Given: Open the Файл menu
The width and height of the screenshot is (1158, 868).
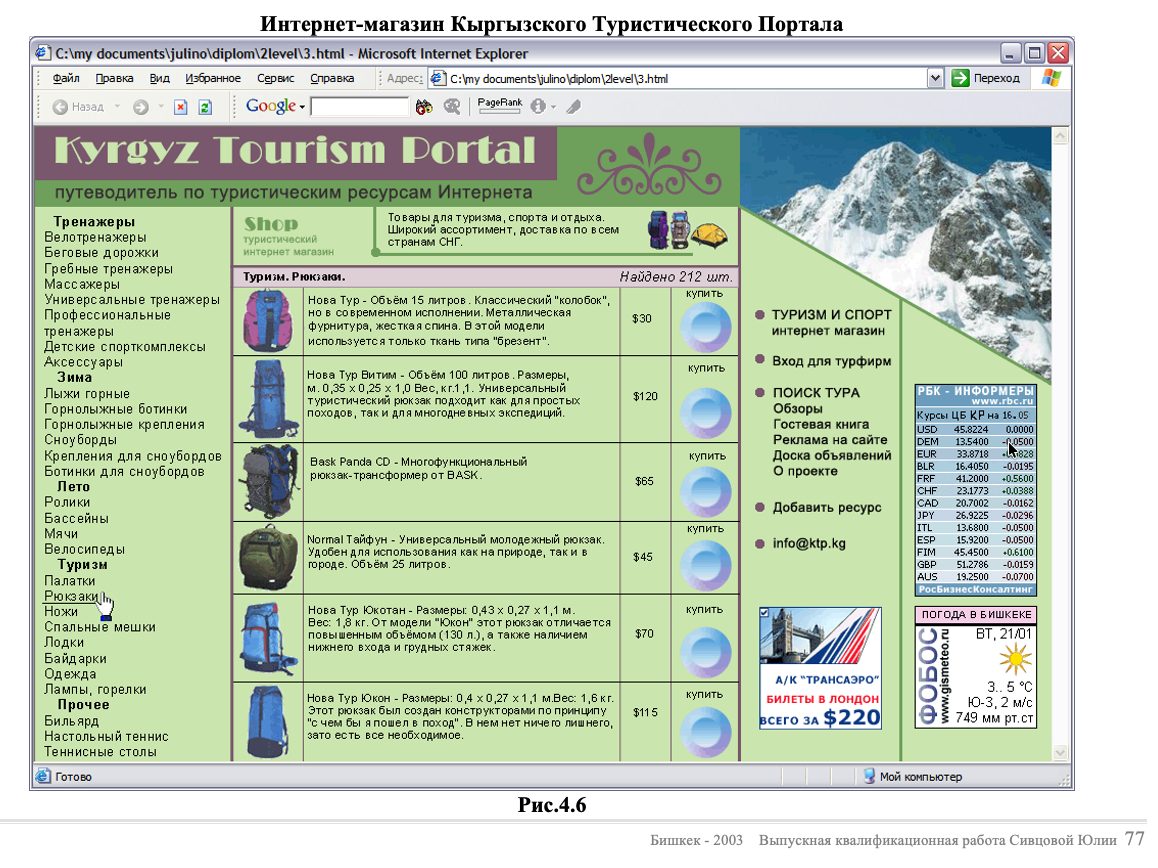Looking at the screenshot, I should tap(66, 78).
